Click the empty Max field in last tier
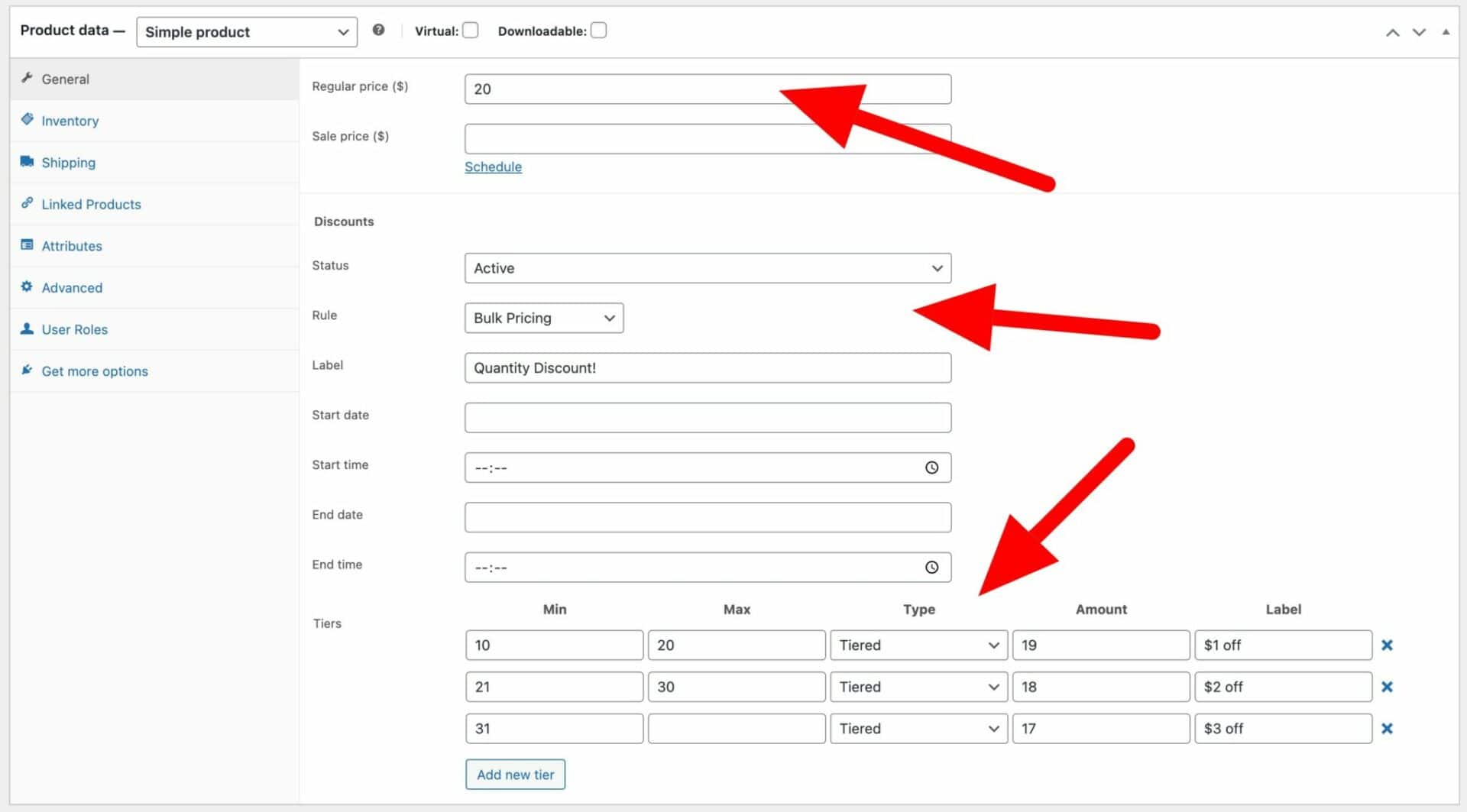Viewport: 1467px width, 812px height. click(737, 729)
